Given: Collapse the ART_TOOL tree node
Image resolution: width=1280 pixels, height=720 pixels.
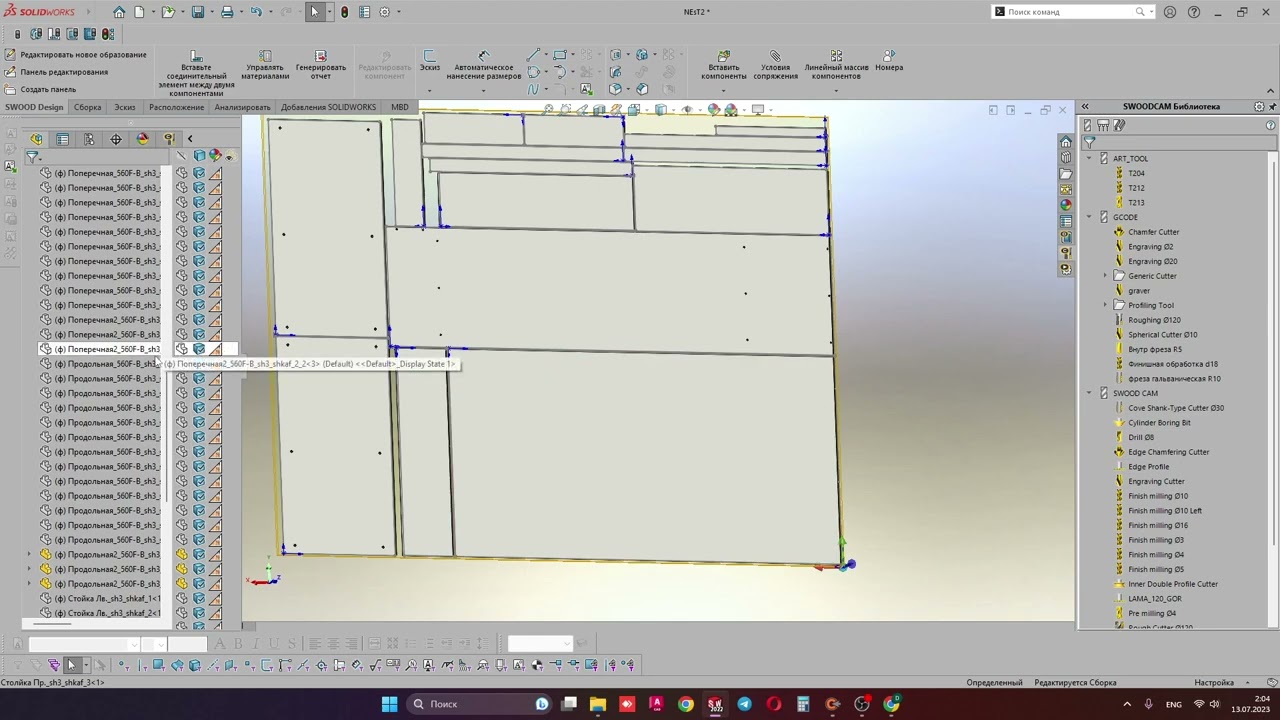Looking at the screenshot, I should [x=1089, y=158].
